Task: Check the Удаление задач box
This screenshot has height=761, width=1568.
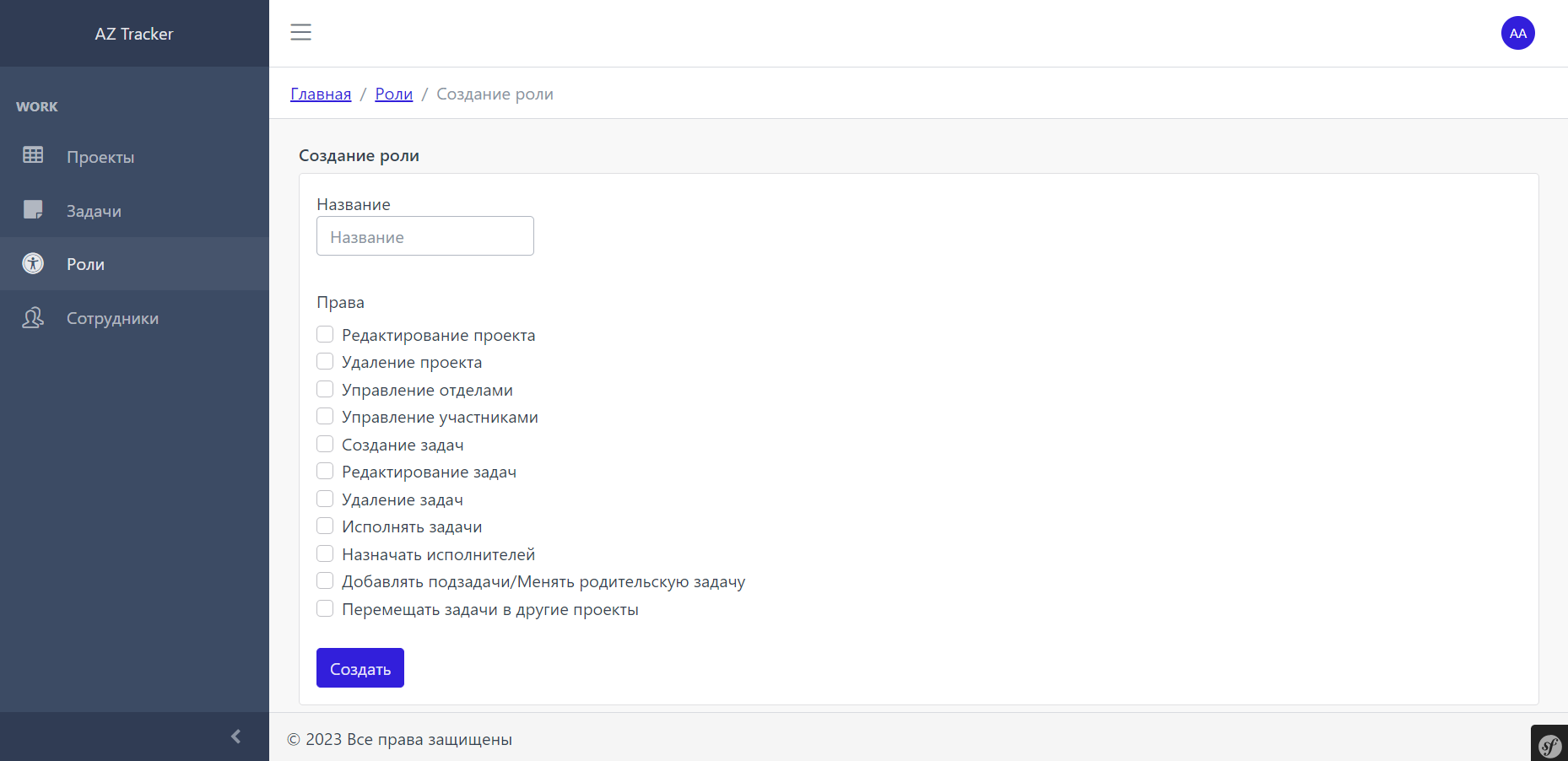Action: [325, 498]
